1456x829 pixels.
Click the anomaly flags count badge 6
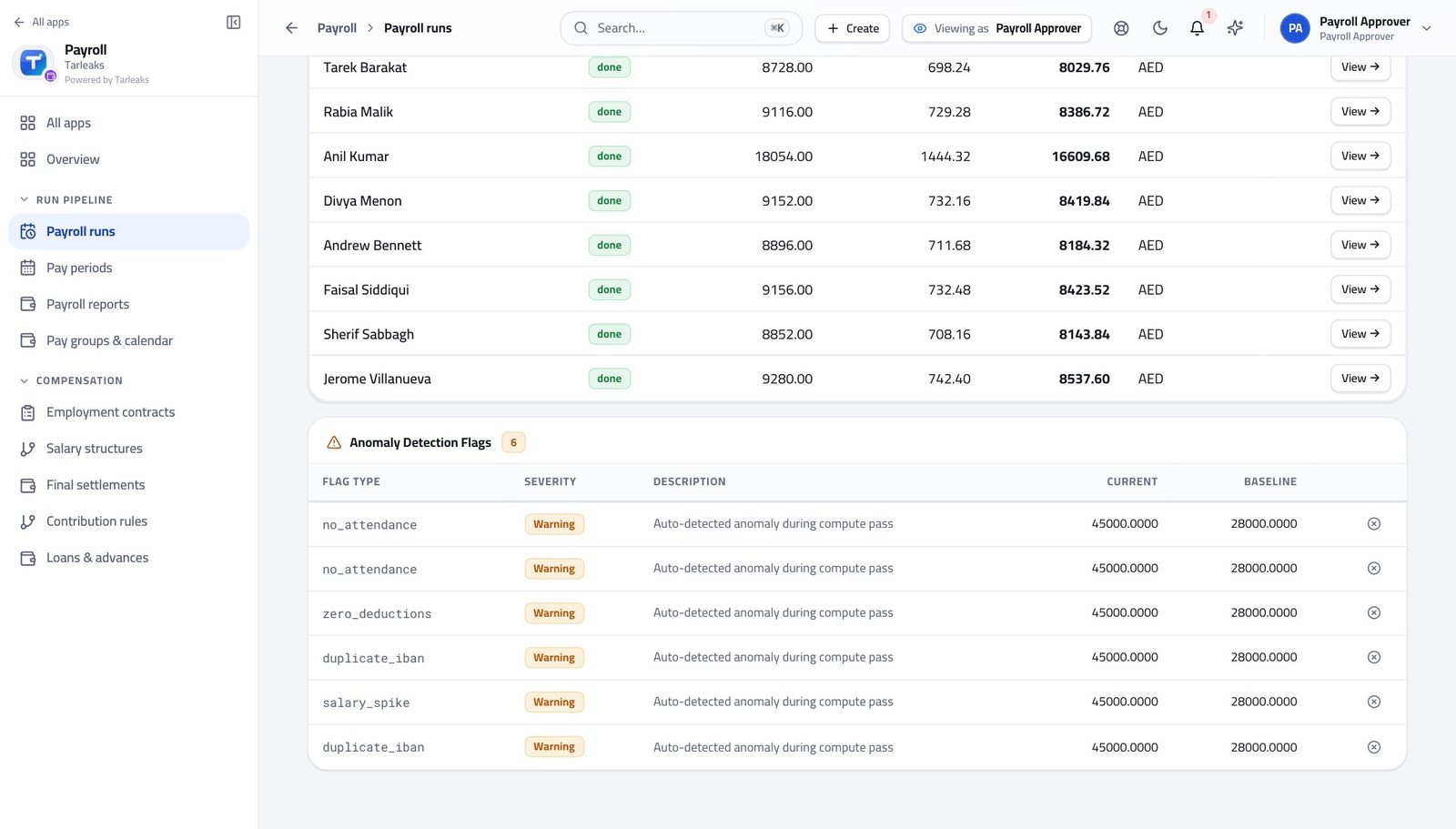513,442
